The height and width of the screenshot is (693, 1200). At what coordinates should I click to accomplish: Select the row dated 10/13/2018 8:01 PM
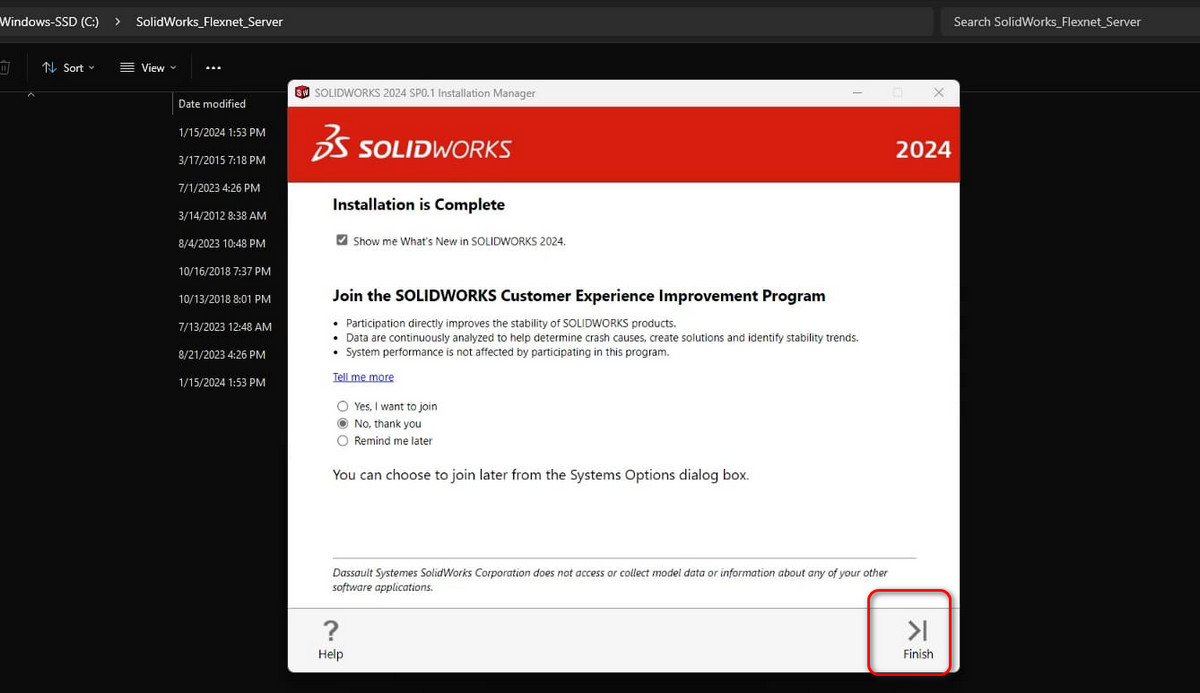click(x=225, y=299)
